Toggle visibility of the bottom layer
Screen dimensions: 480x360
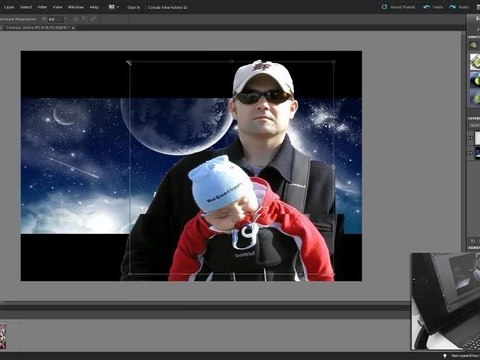pyautogui.click(x=471, y=153)
